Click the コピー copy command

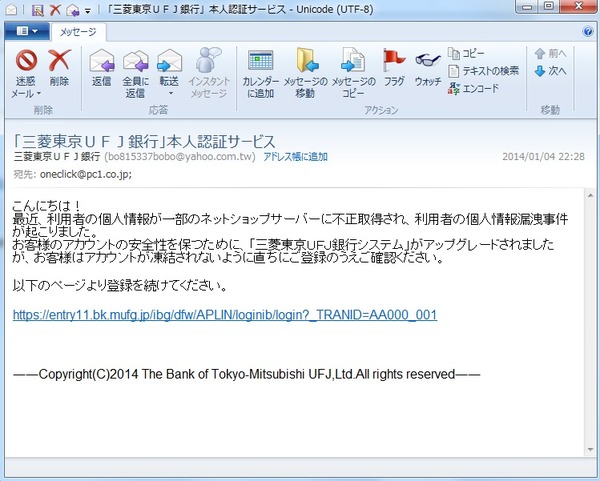[466, 54]
